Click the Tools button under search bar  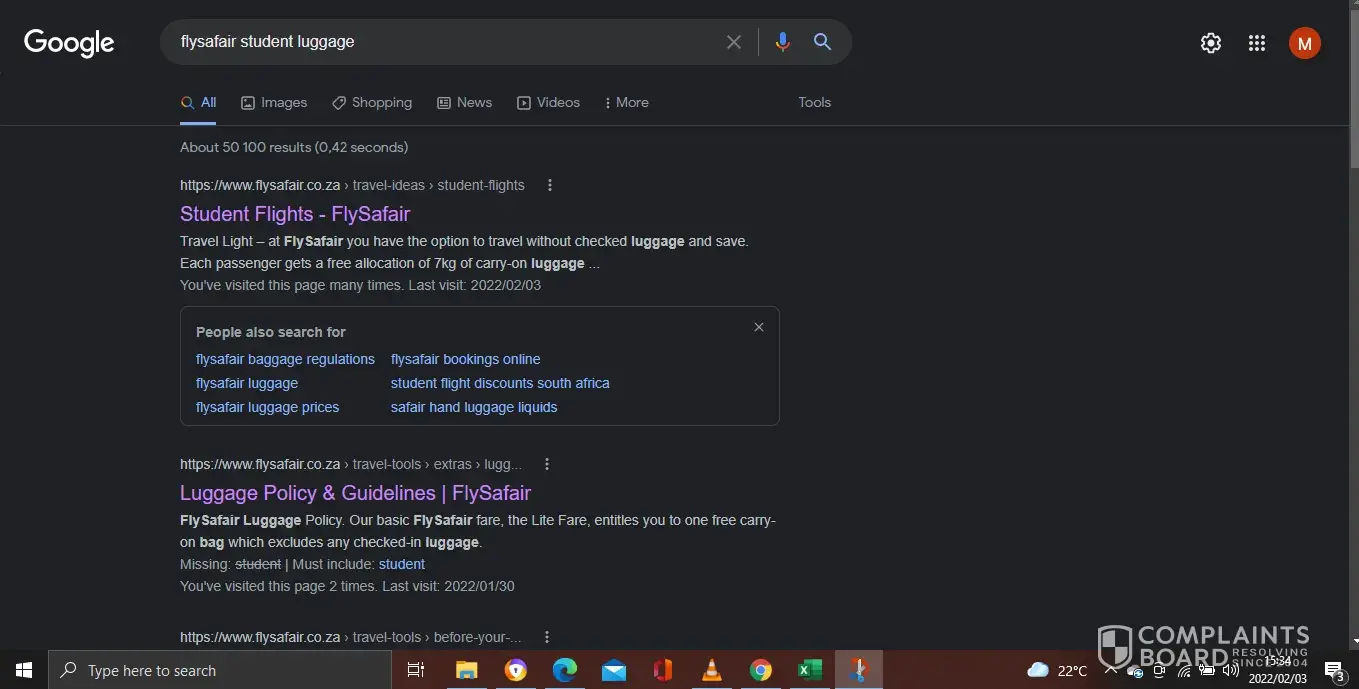pos(814,102)
